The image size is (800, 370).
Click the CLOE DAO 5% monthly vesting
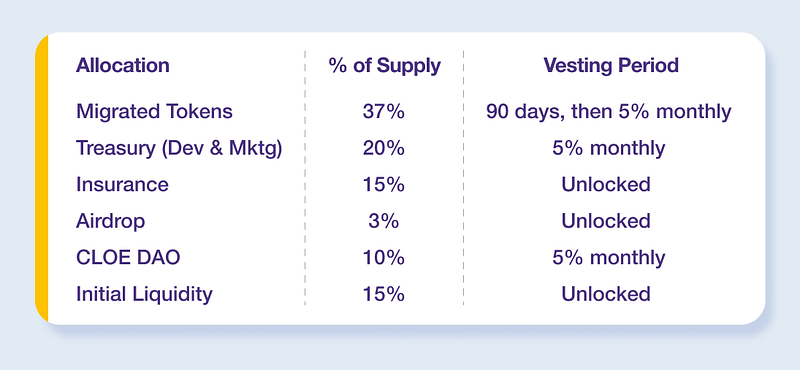point(609,258)
